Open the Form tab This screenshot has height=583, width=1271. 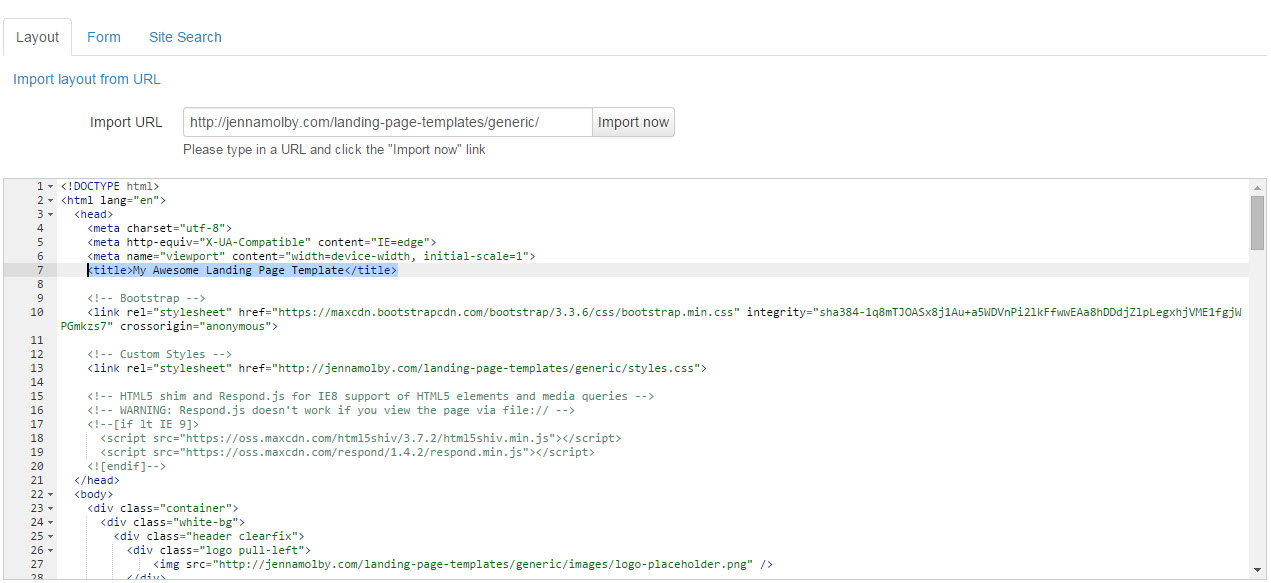pos(104,37)
